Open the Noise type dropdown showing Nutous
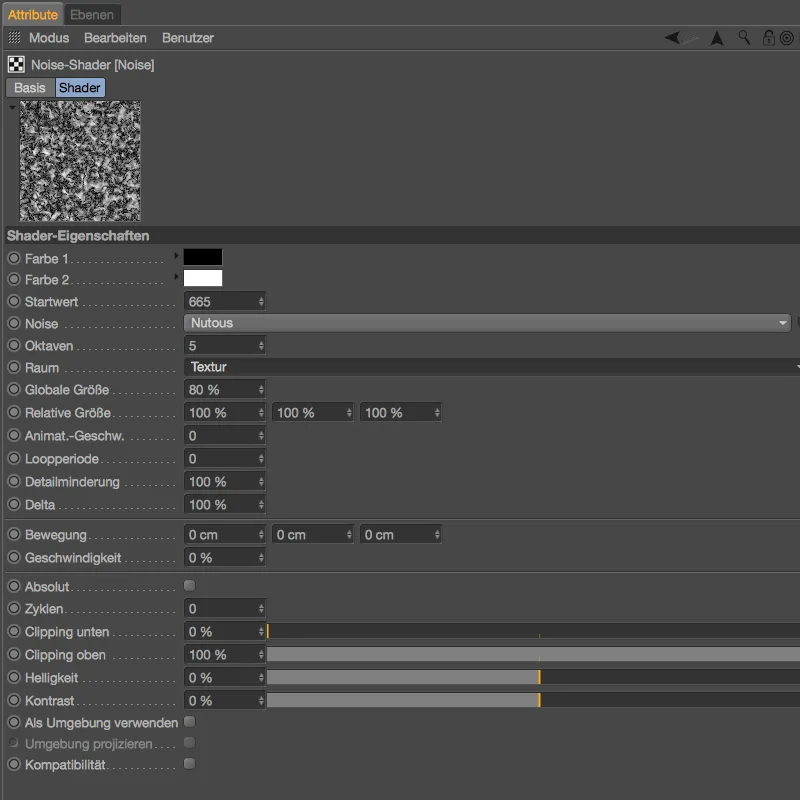The width and height of the screenshot is (800, 800). point(487,323)
